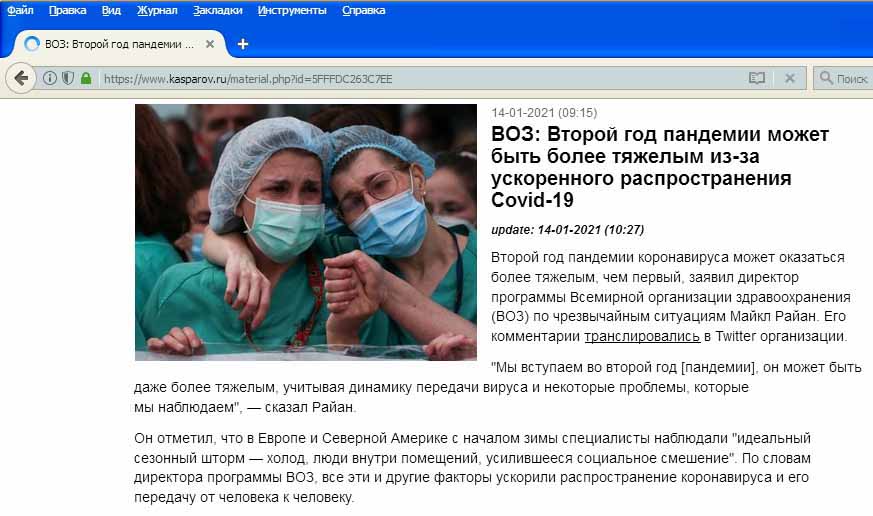Screen dimensions: 873x516
Task: Click the update: 14-01-2021 (10:27) line
Action: [x=567, y=230]
